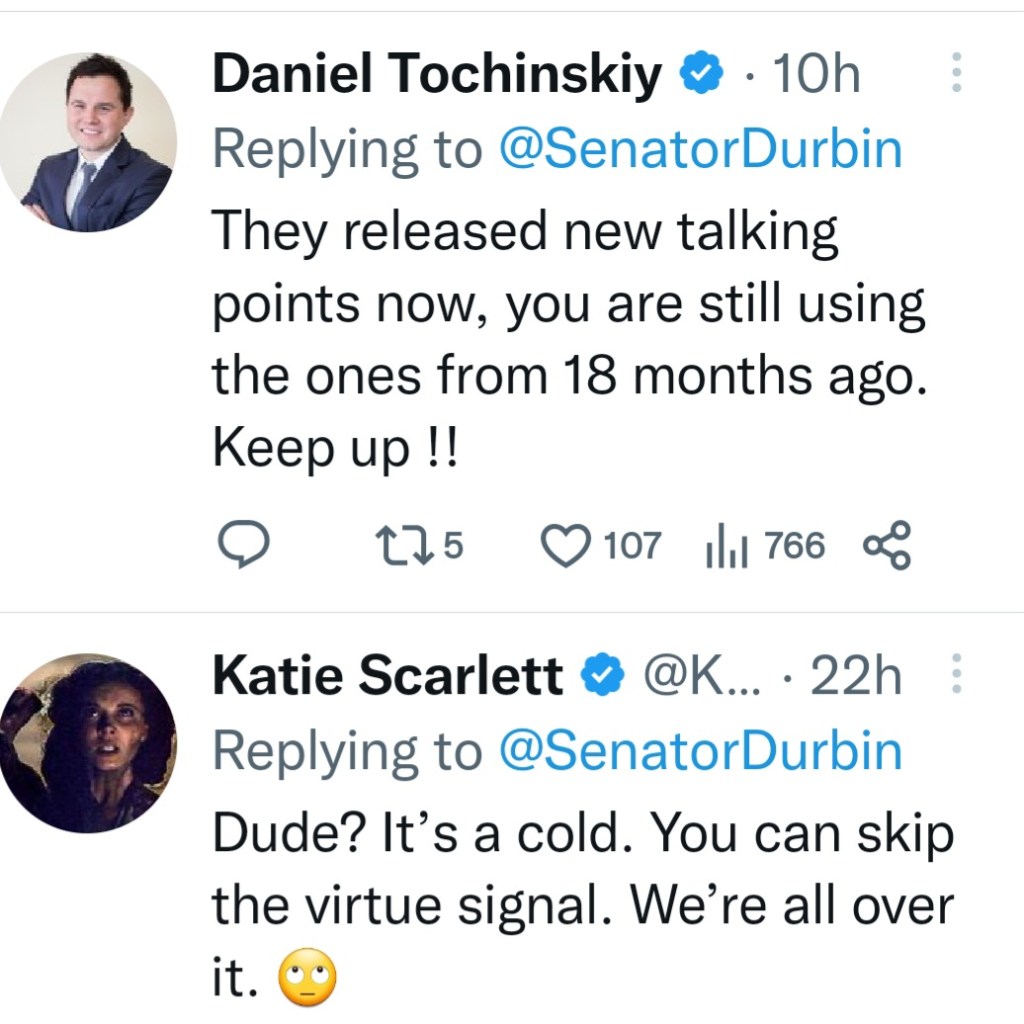Reply to Daniel Tochinskiy's tweet
Viewport: 1024px width, 1024px height.
(x=242, y=547)
